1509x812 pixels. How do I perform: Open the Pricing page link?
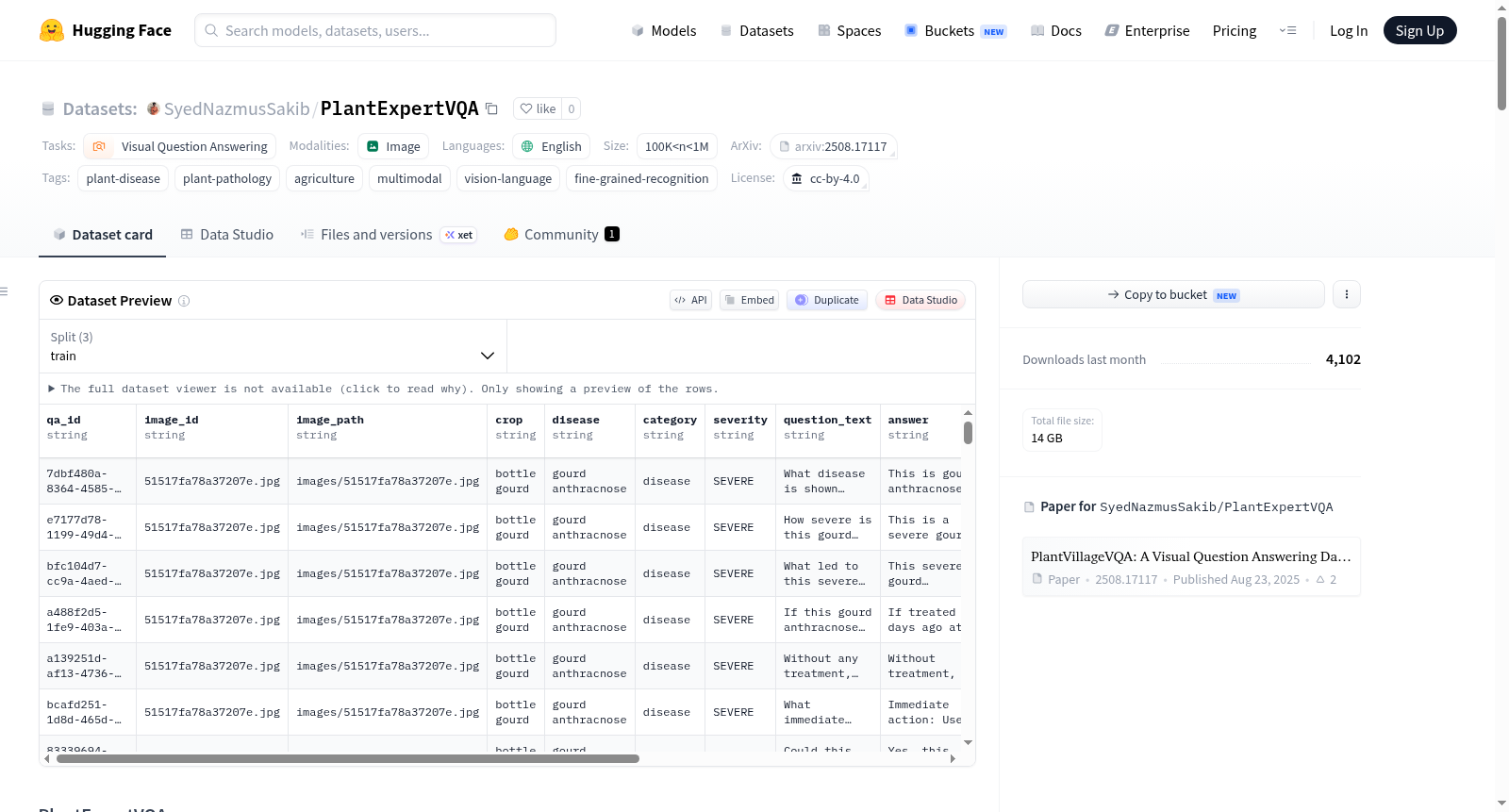coord(1235,30)
